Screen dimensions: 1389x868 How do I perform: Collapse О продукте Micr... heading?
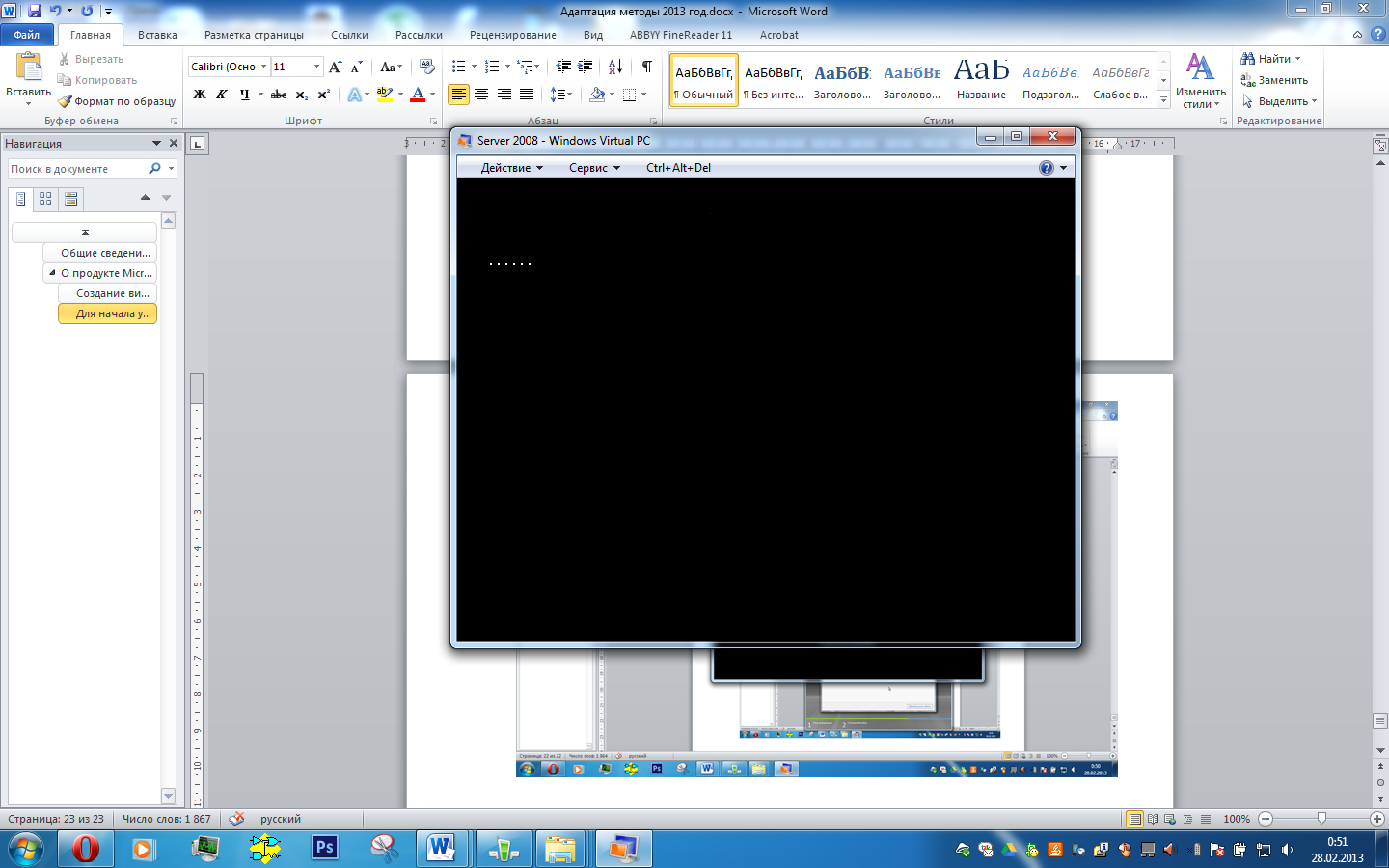pos(52,273)
